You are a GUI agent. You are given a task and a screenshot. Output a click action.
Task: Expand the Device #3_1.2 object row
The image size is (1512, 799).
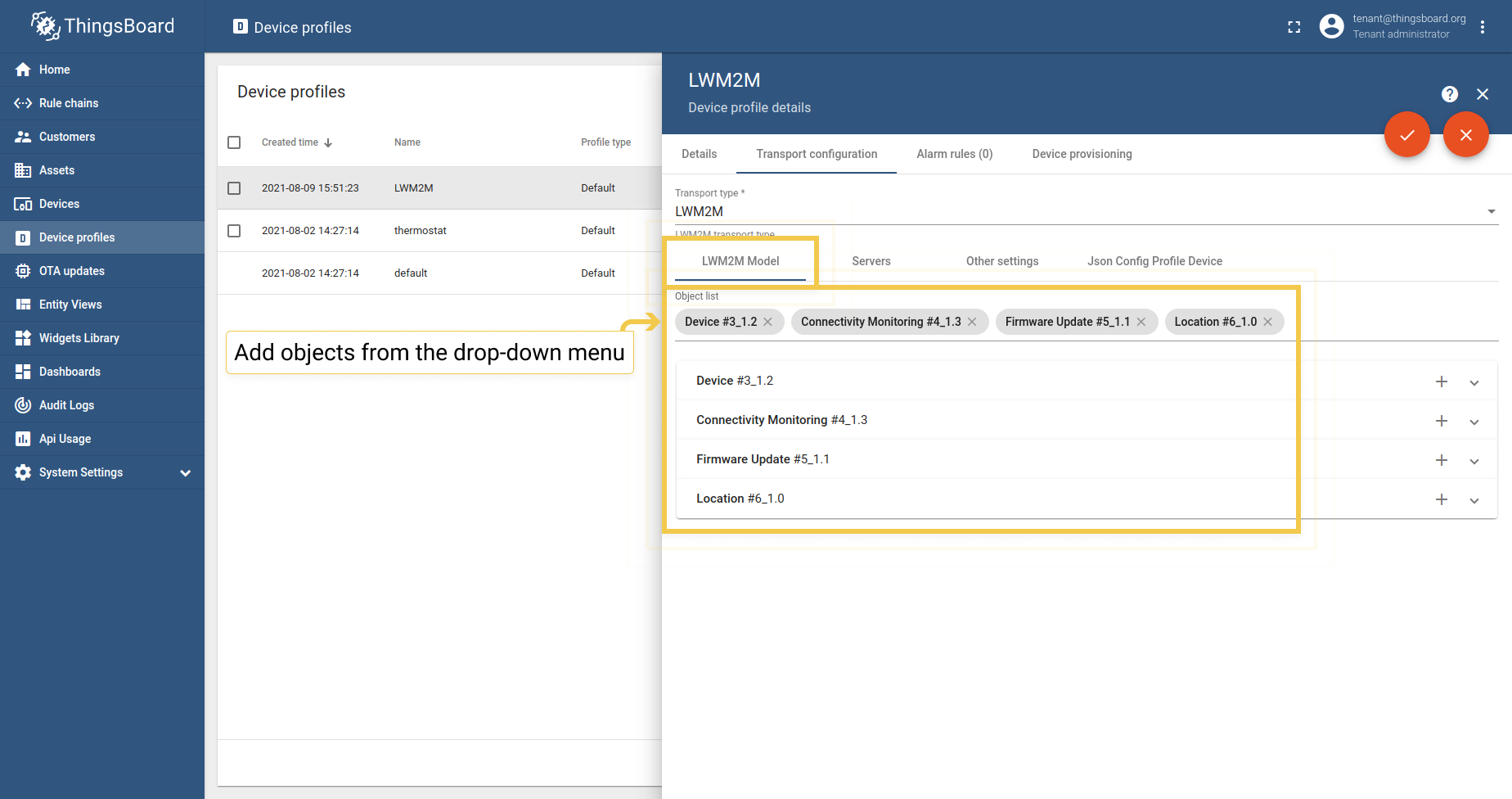[1474, 382]
